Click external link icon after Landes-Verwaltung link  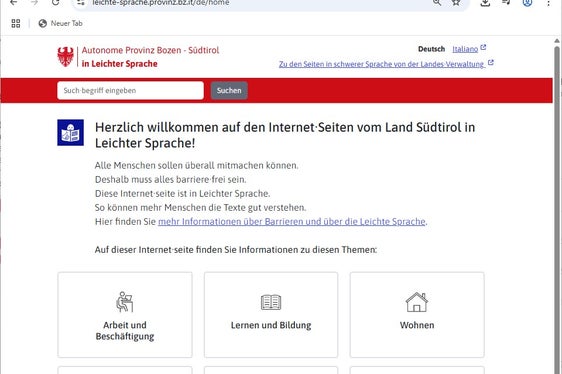tap(491, 63)
